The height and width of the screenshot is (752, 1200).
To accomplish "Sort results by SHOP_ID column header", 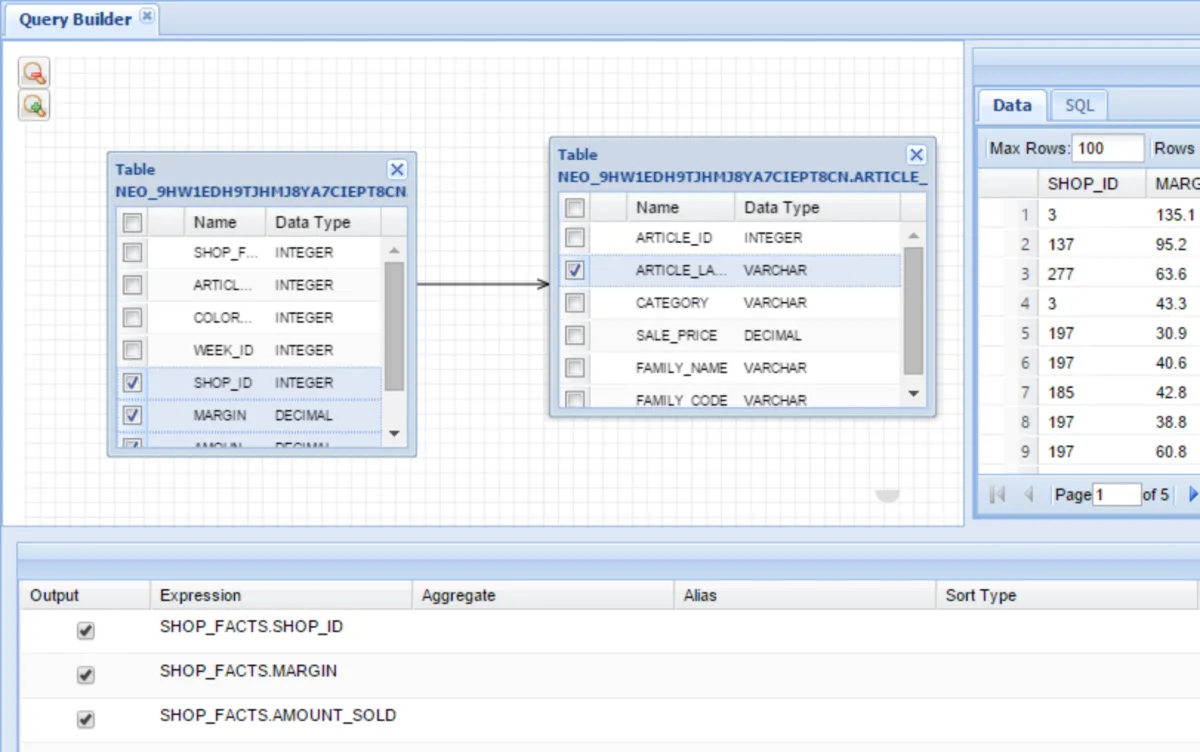I will pyautogui.click(x=1082, y=184).
